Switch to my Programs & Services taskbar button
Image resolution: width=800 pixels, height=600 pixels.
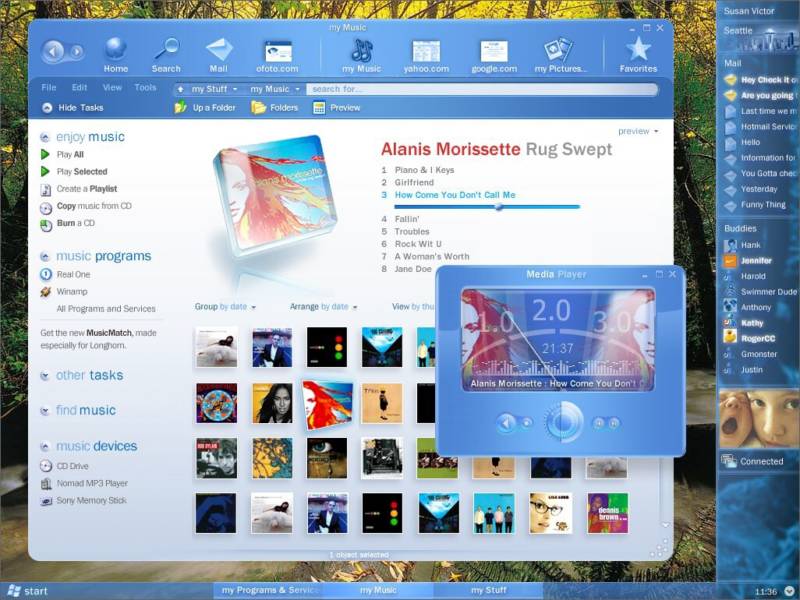click(x=268, y=590)
